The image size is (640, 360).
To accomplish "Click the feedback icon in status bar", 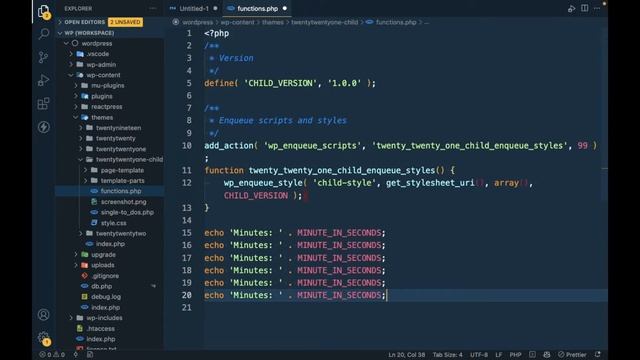I will tap(547, 355).
